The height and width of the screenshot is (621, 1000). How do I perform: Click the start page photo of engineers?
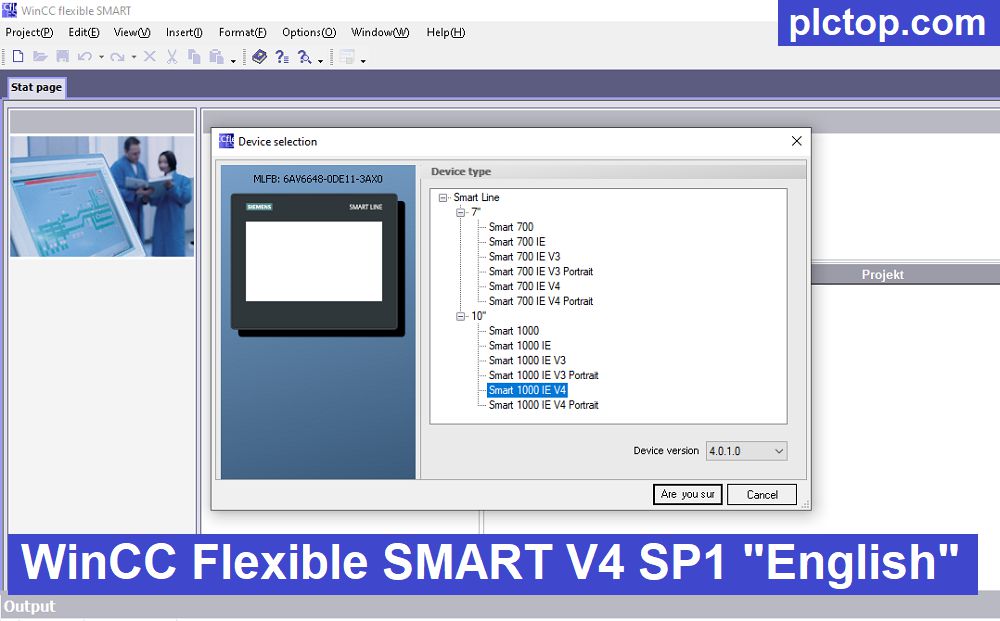tap(102, 196)
